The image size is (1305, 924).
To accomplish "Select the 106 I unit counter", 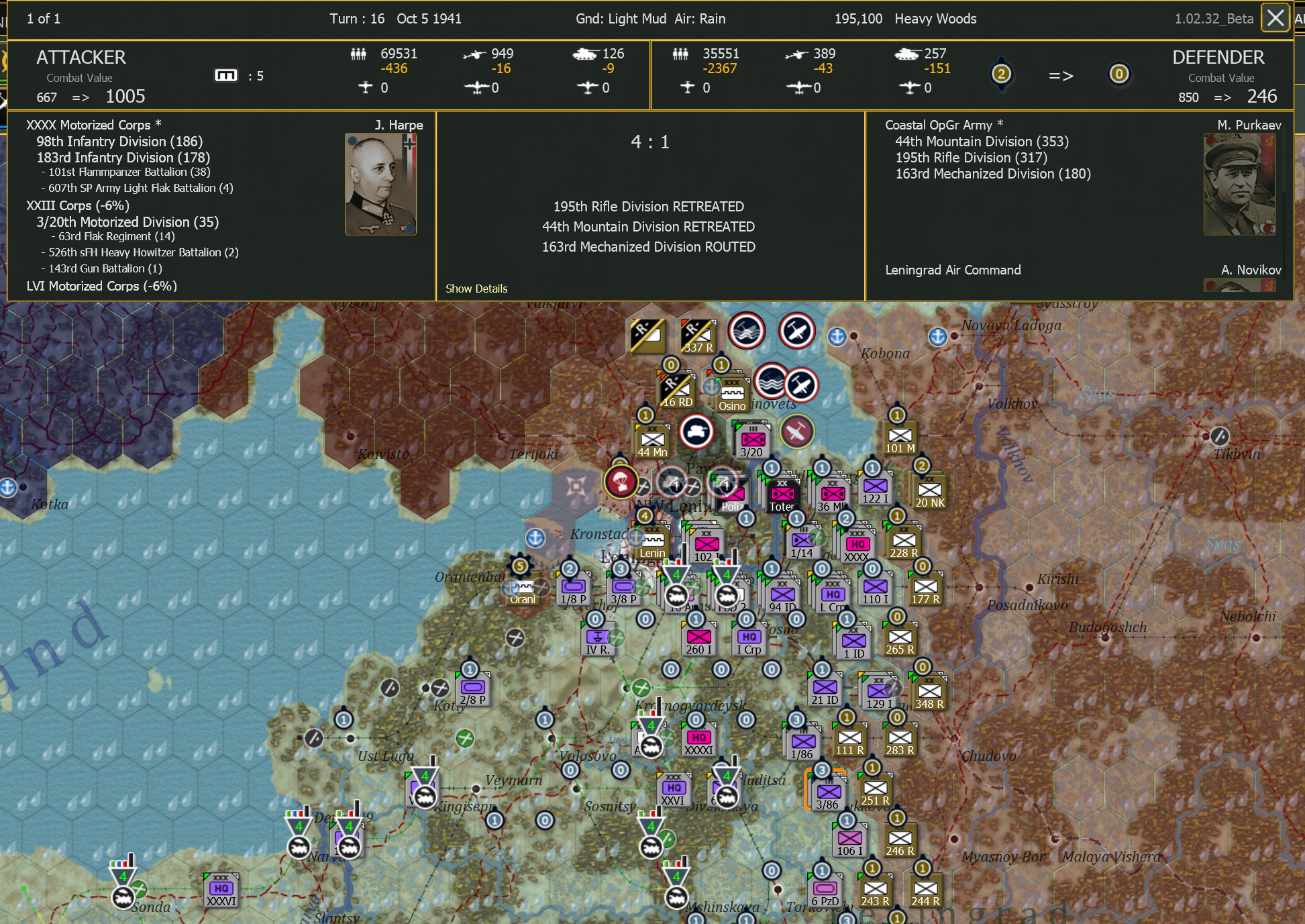I will pyautogui.click(x=849, y=840).
